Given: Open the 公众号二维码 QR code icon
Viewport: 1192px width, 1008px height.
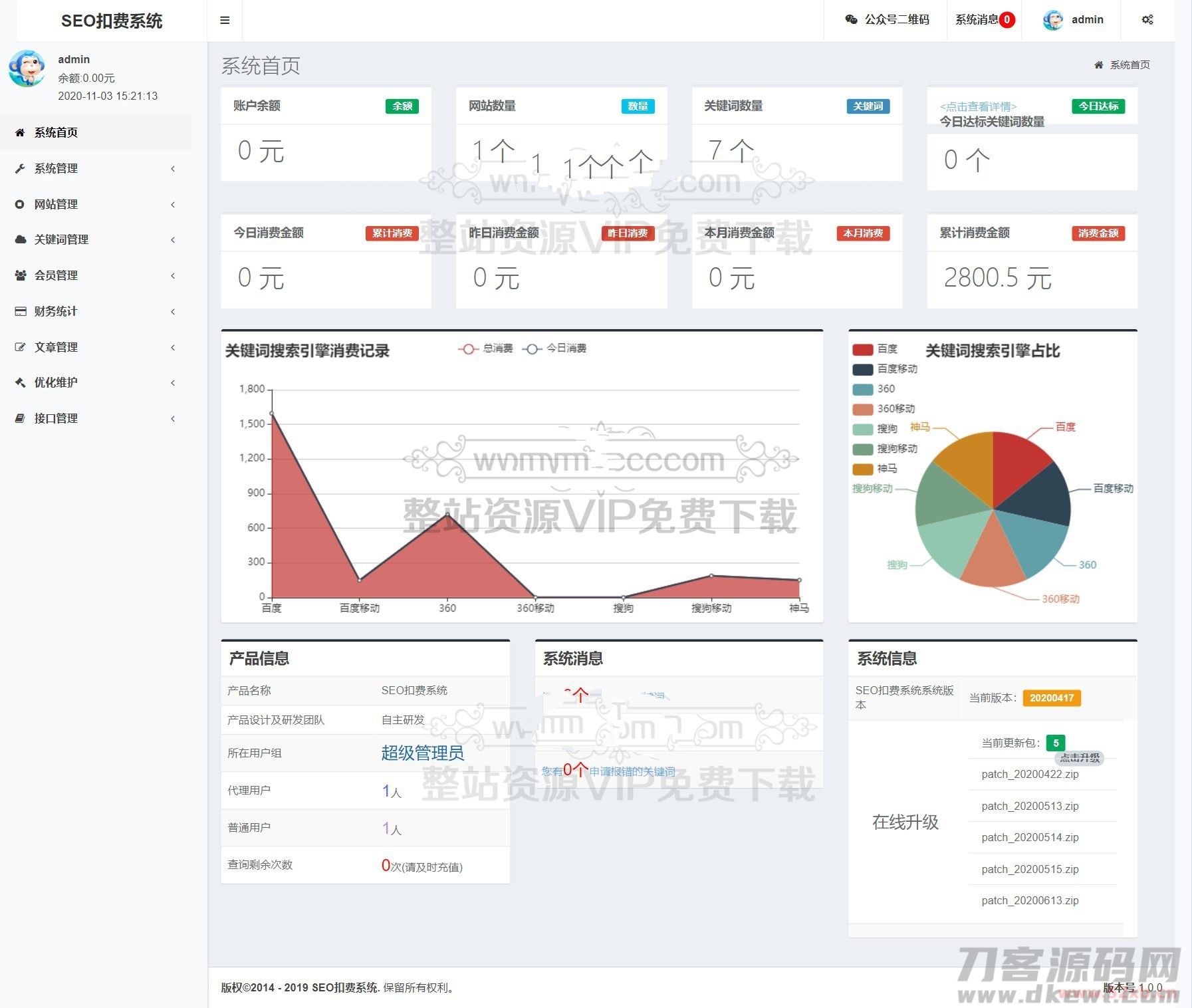Looking at the screenshot, I should (x=850, y=19).
